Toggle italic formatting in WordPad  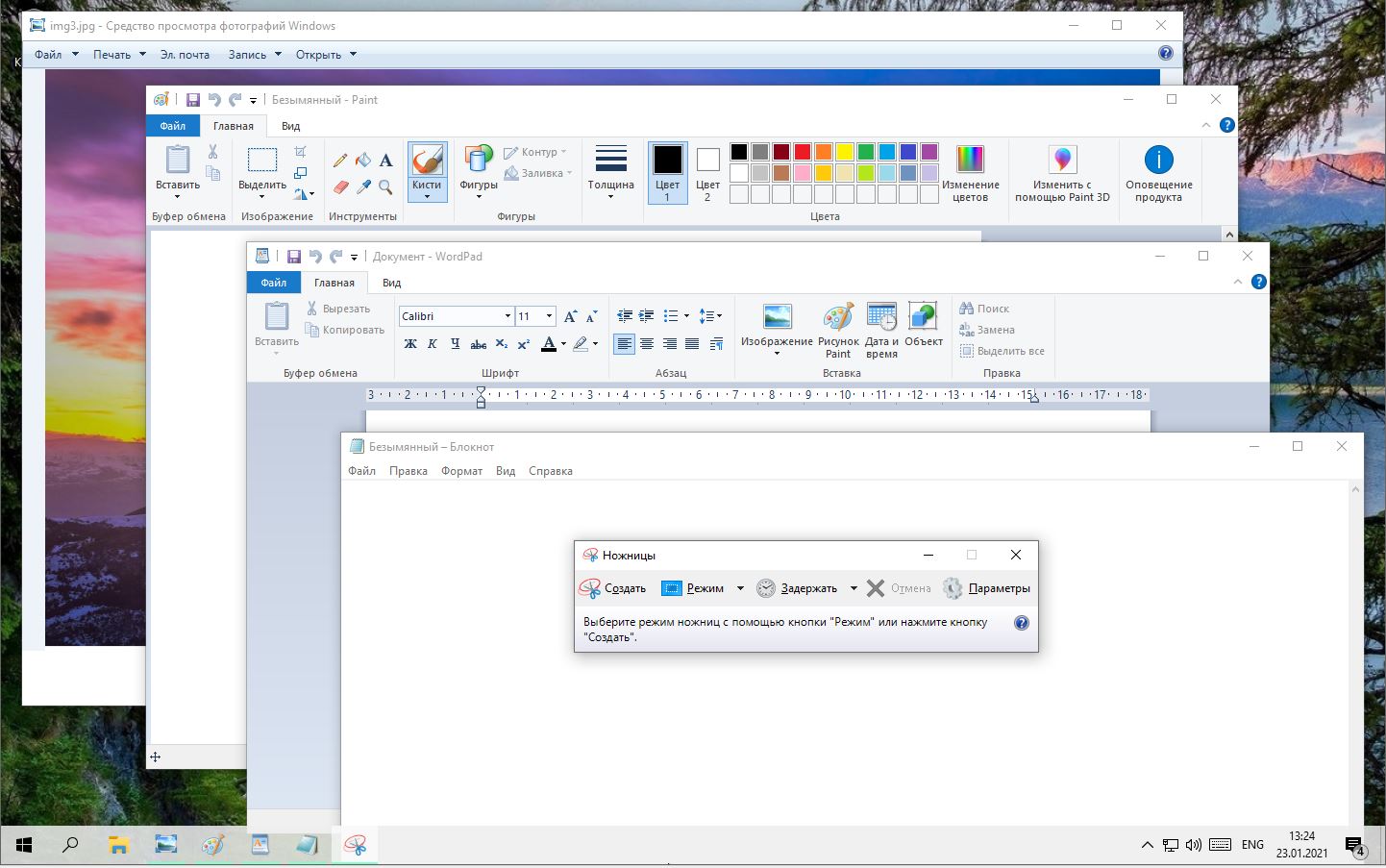pos(433,344)
